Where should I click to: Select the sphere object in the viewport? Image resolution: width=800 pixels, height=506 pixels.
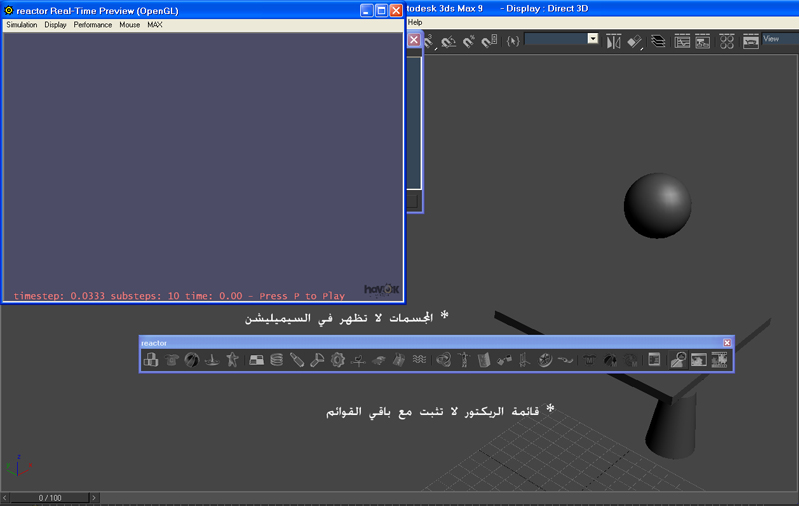click(658, 206)
